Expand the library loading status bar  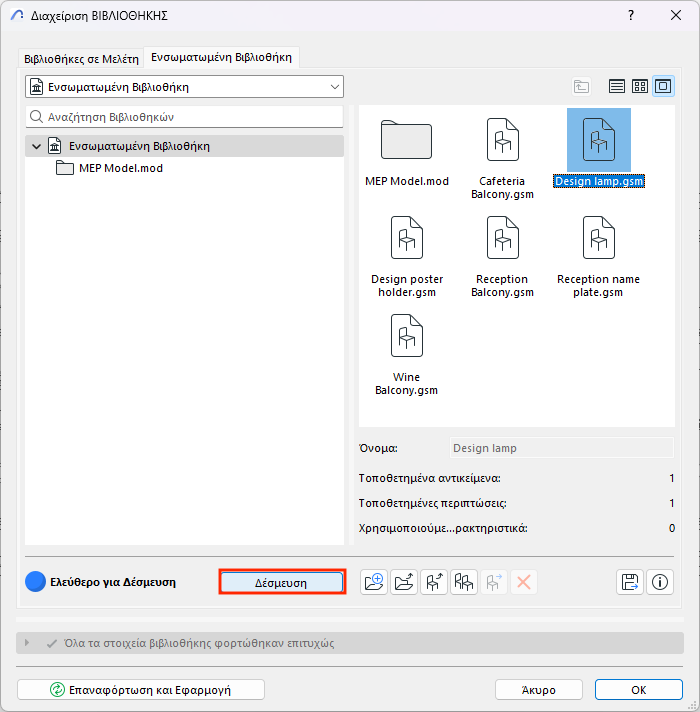[27, 643]
